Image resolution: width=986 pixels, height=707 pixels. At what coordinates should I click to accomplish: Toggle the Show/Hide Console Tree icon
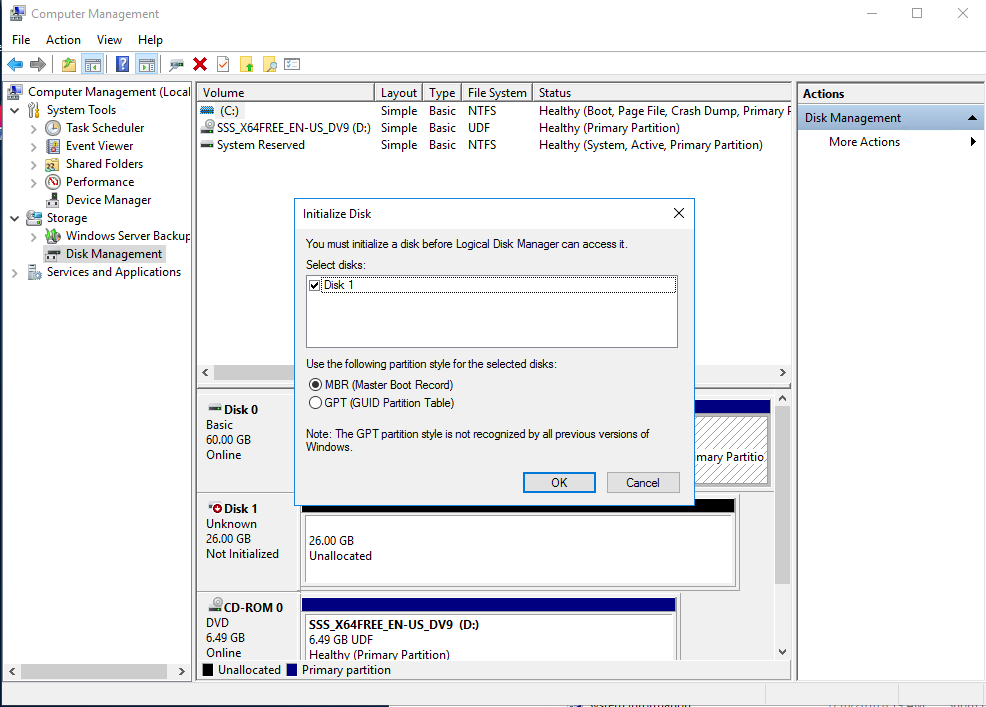92,65
